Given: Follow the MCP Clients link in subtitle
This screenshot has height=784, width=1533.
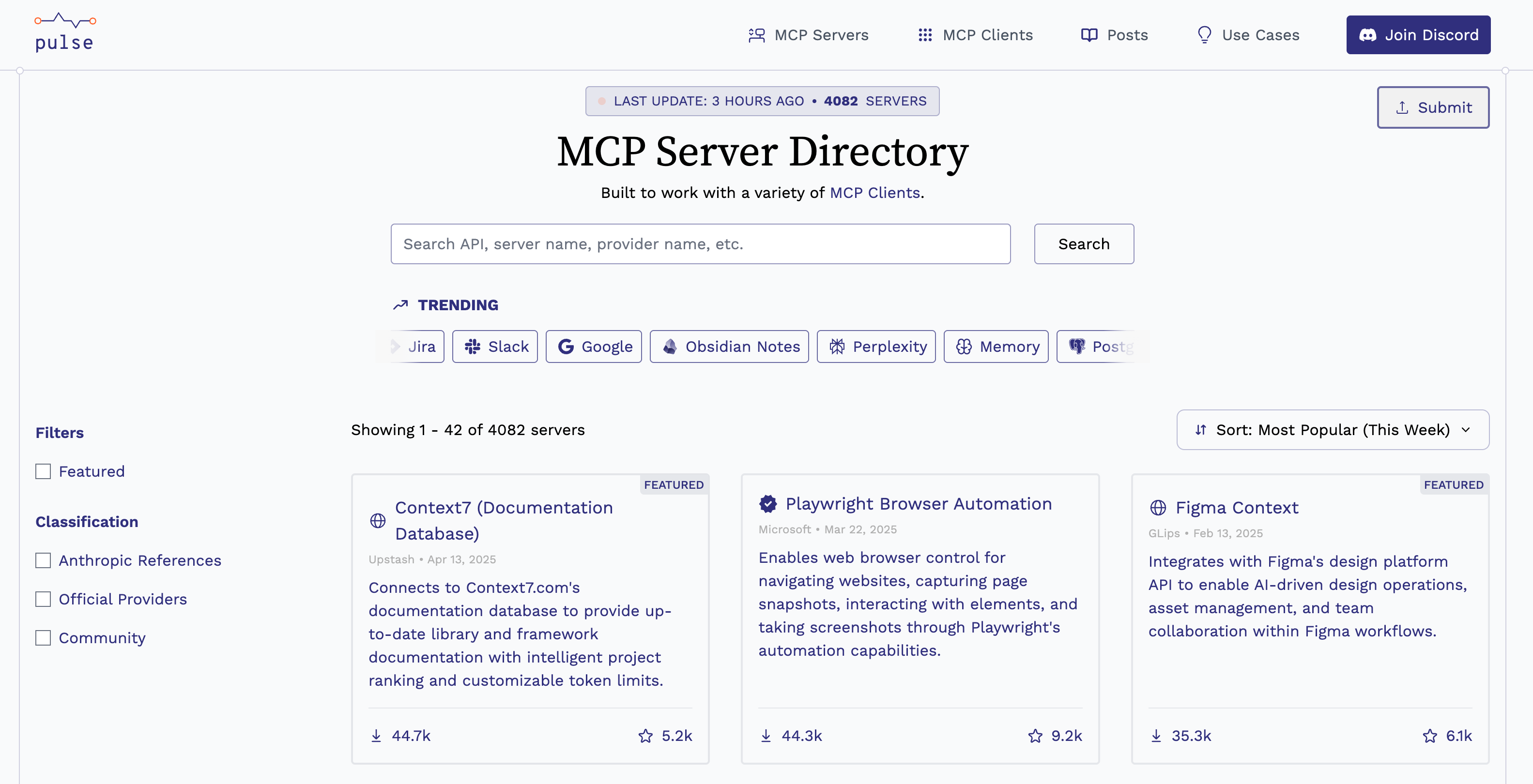Looking at the screenshot, I should click(x=875, y=193).
